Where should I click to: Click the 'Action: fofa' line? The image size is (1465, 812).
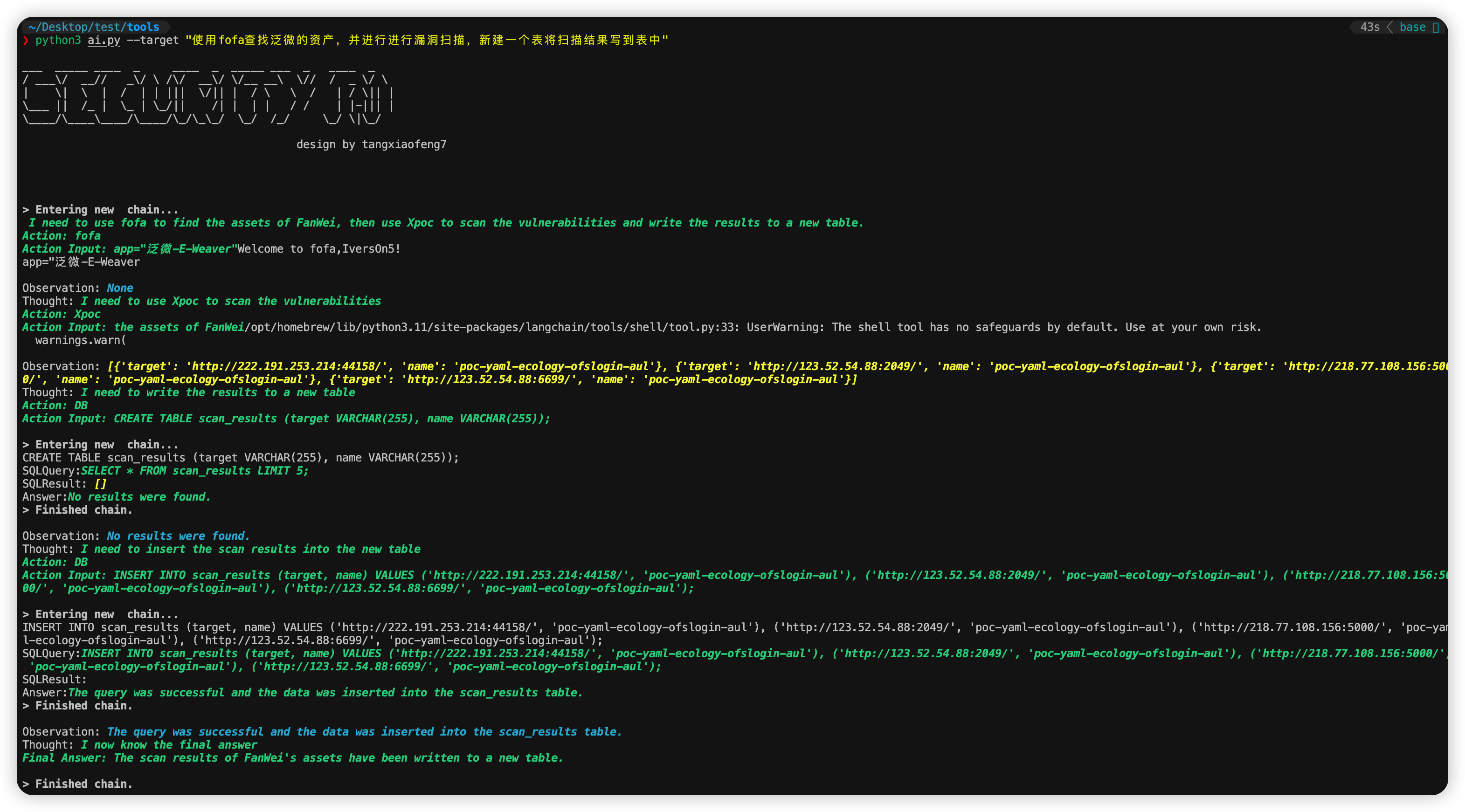point(62,236)
